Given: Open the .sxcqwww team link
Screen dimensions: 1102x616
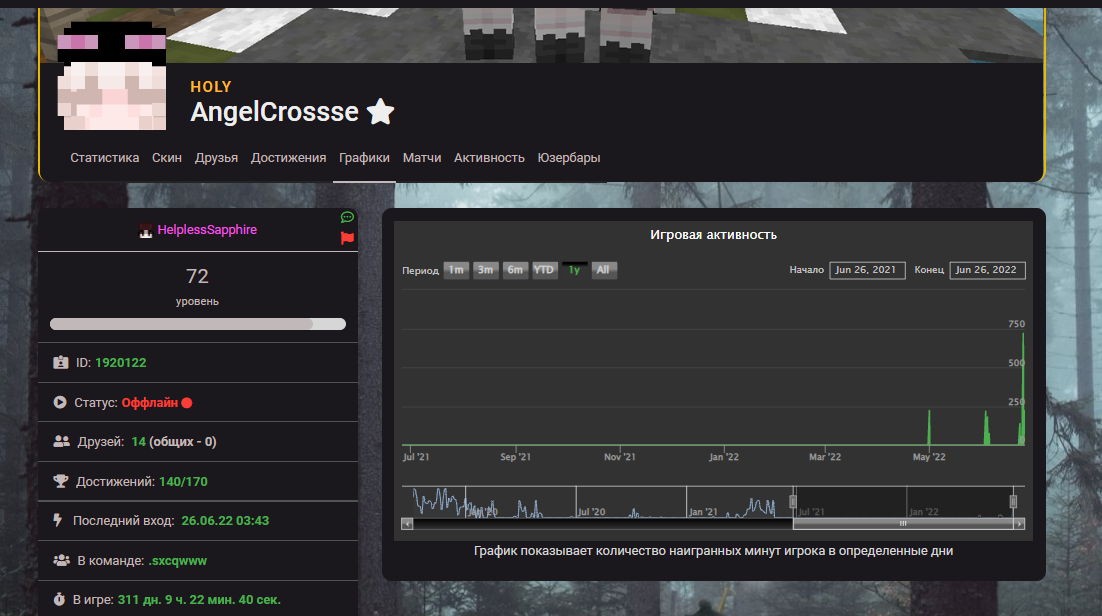Looking at the screenshot, I should (177, 560).
